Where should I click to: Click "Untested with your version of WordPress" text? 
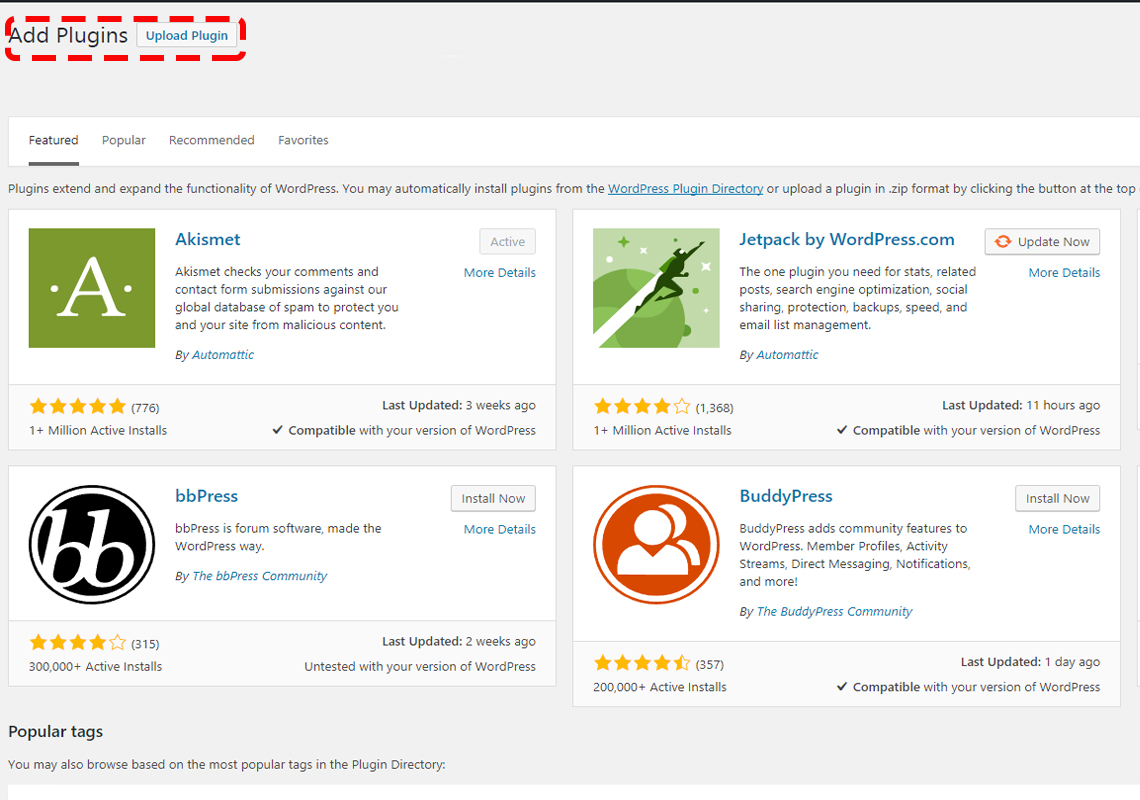pyautogui.click(x=420, y=667)
